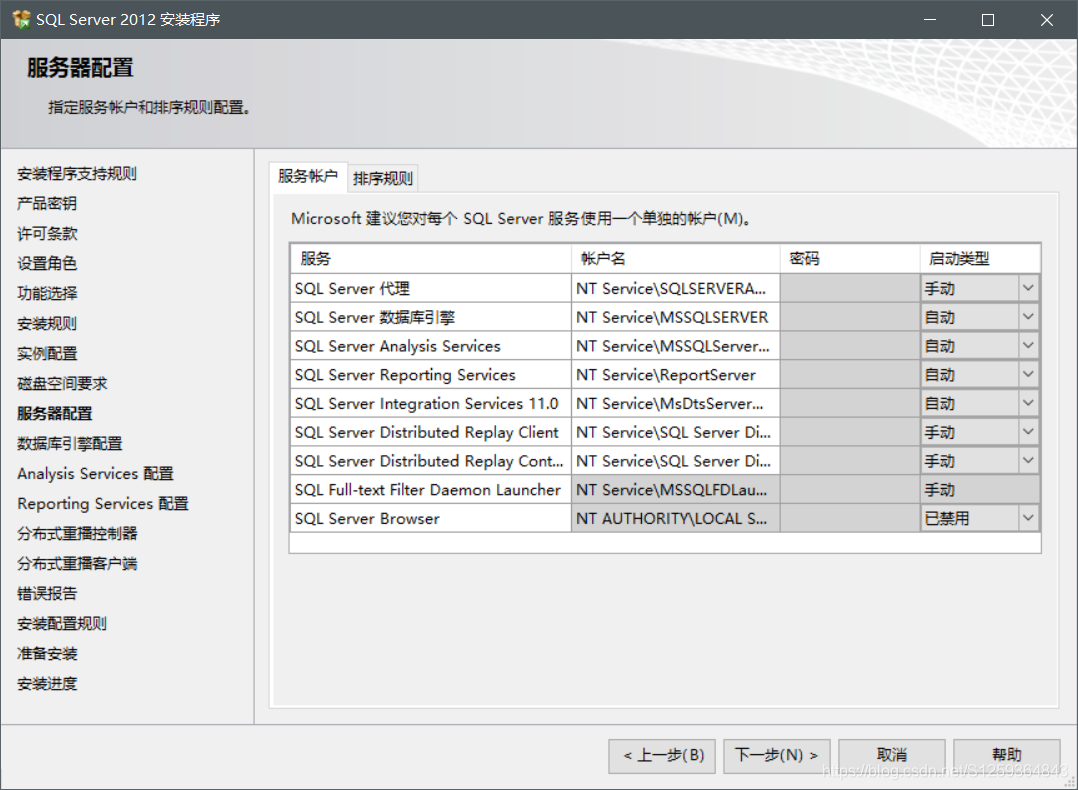Screen dimensions: 1078x790
Task: Select the 服务 column header
Action: tap(430, 259)
